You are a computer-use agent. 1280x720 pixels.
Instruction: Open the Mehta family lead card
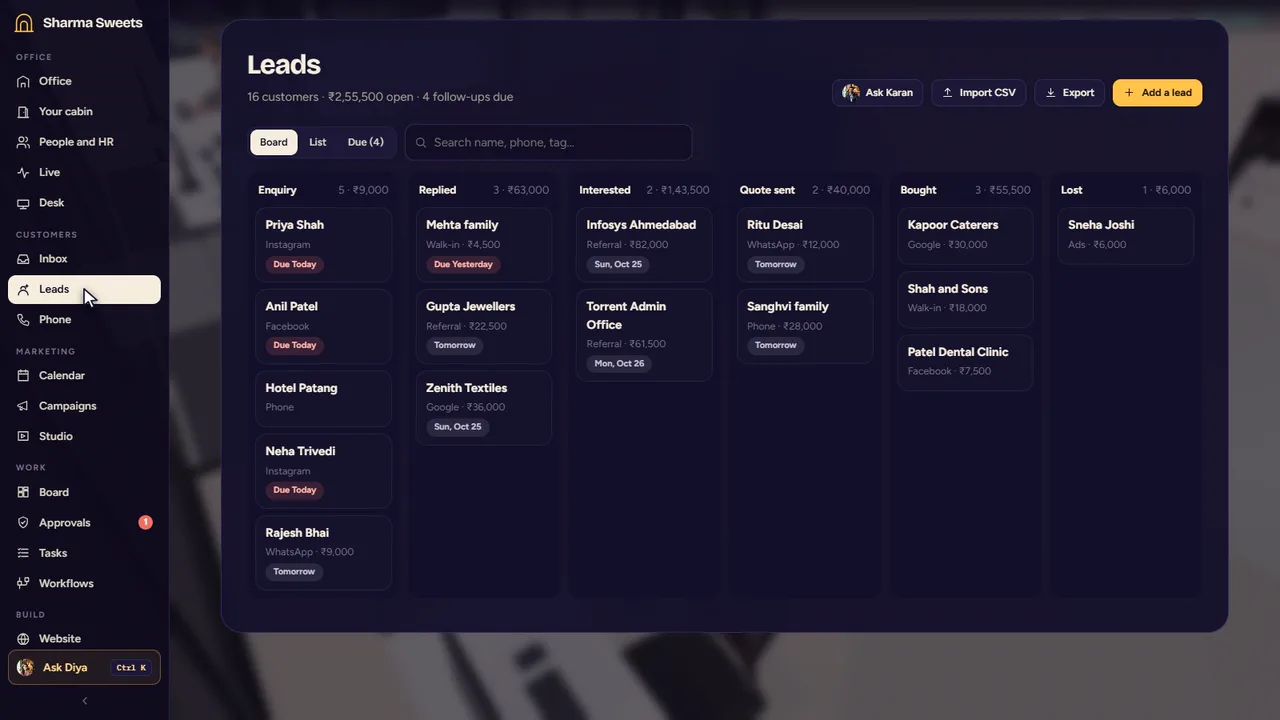[484, 245]
